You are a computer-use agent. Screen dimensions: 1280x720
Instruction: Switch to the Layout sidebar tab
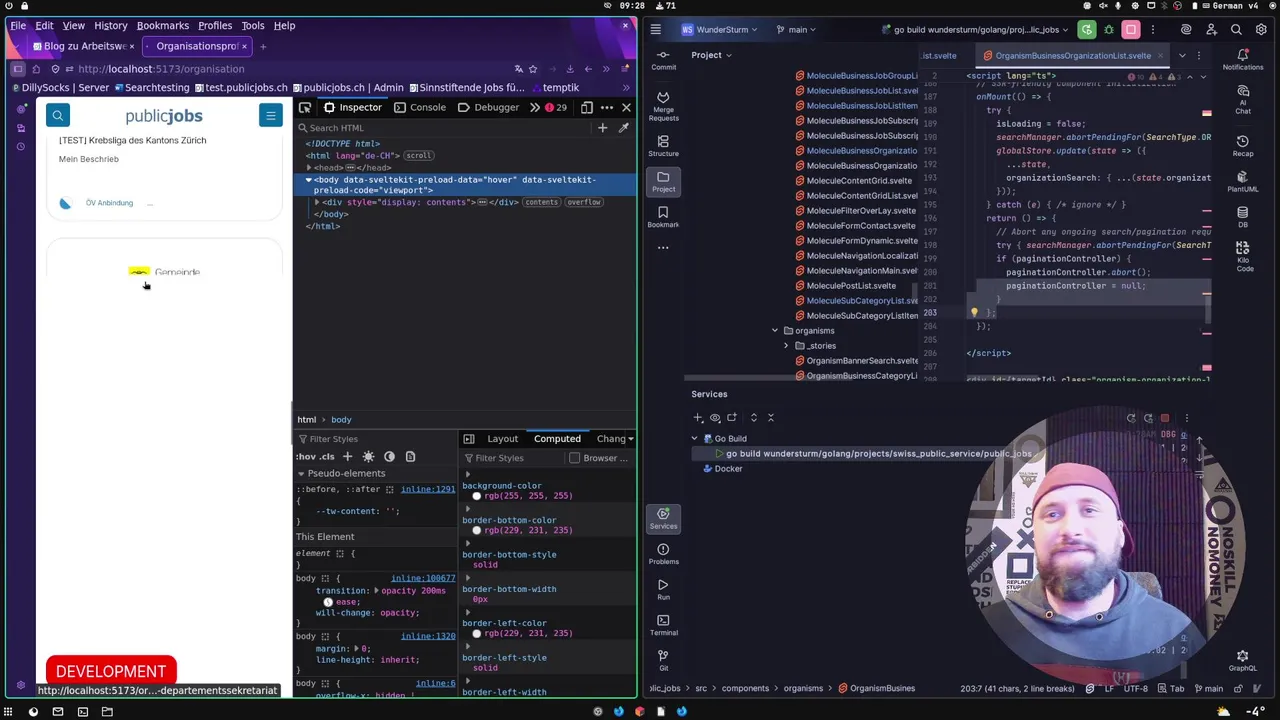502,439
